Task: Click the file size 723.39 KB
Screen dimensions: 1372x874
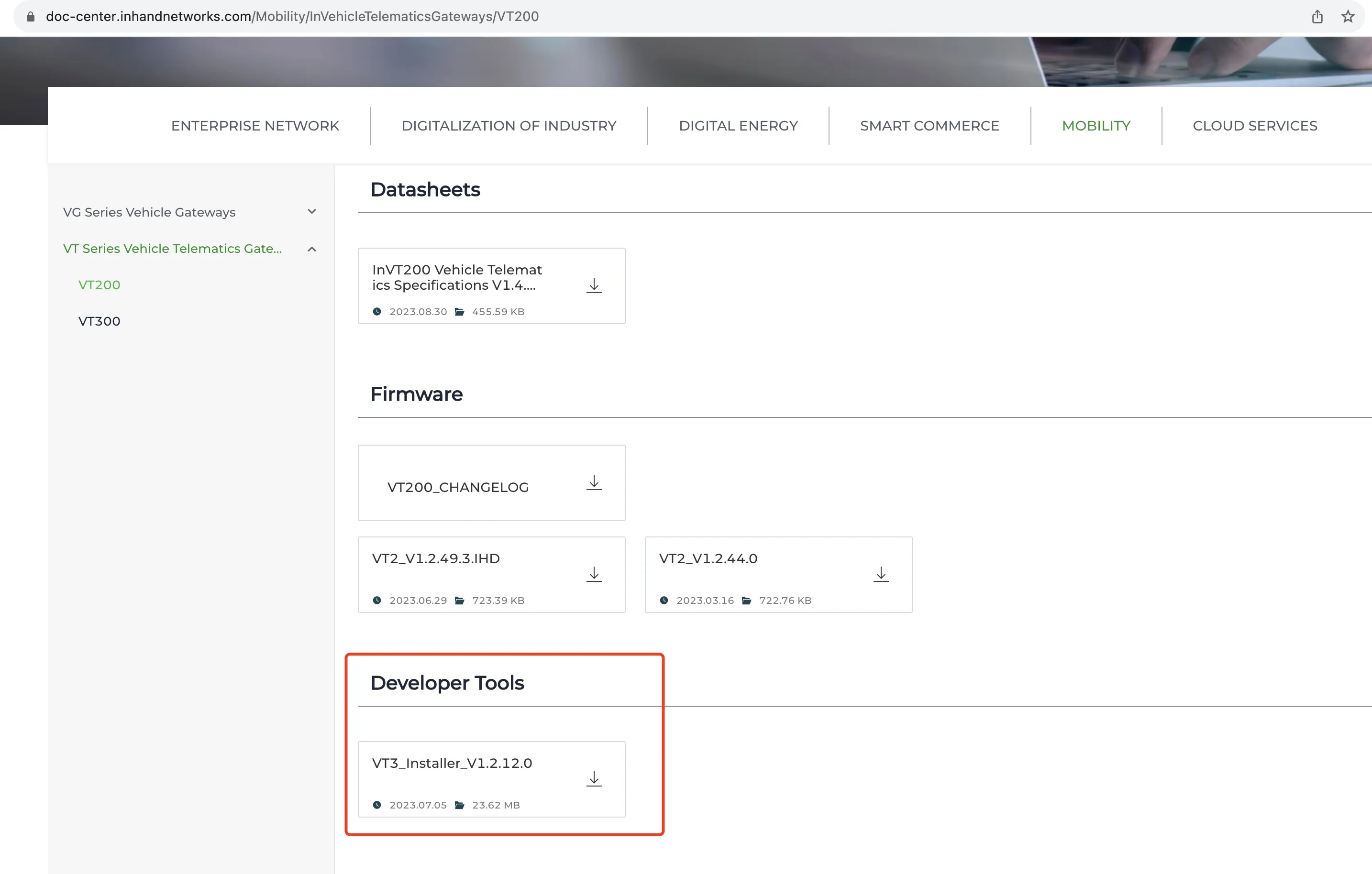Action: tap(498, 600)
